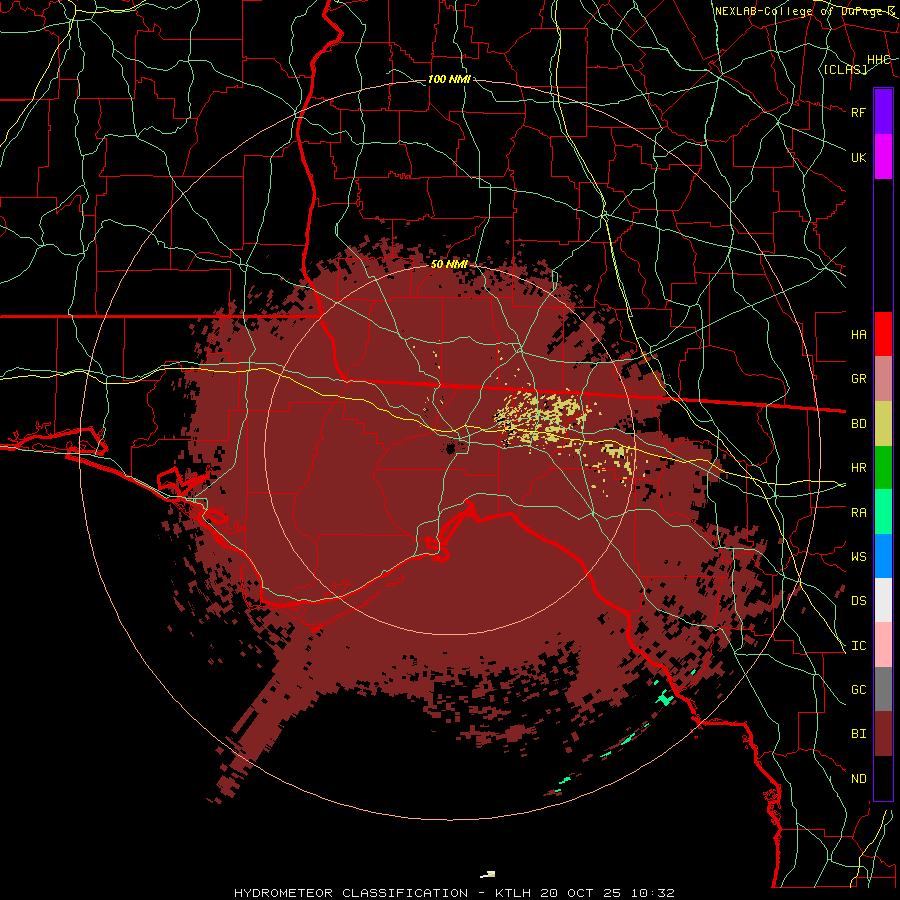Click the IC pink legend swatch
This screenshot has width=900, height=900.
tap(883, 645)
